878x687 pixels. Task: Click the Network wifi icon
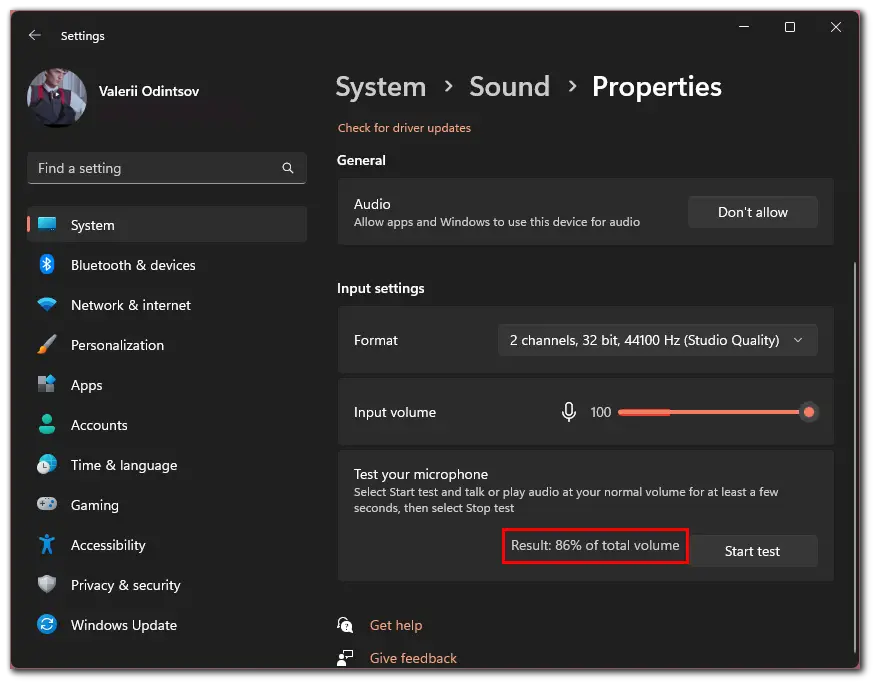pos(47,305)
